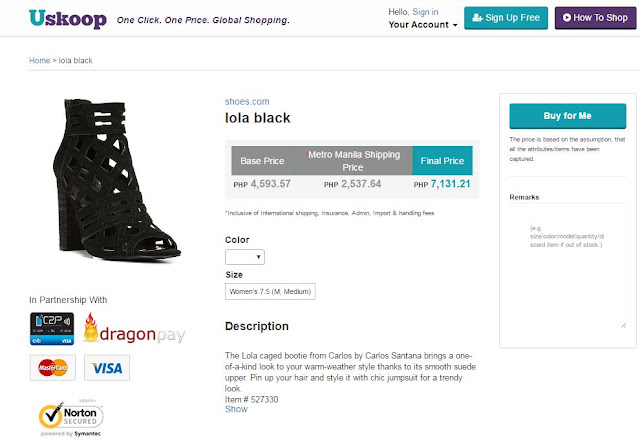Open the Color dropdown
640x440 pixels.
245,257
